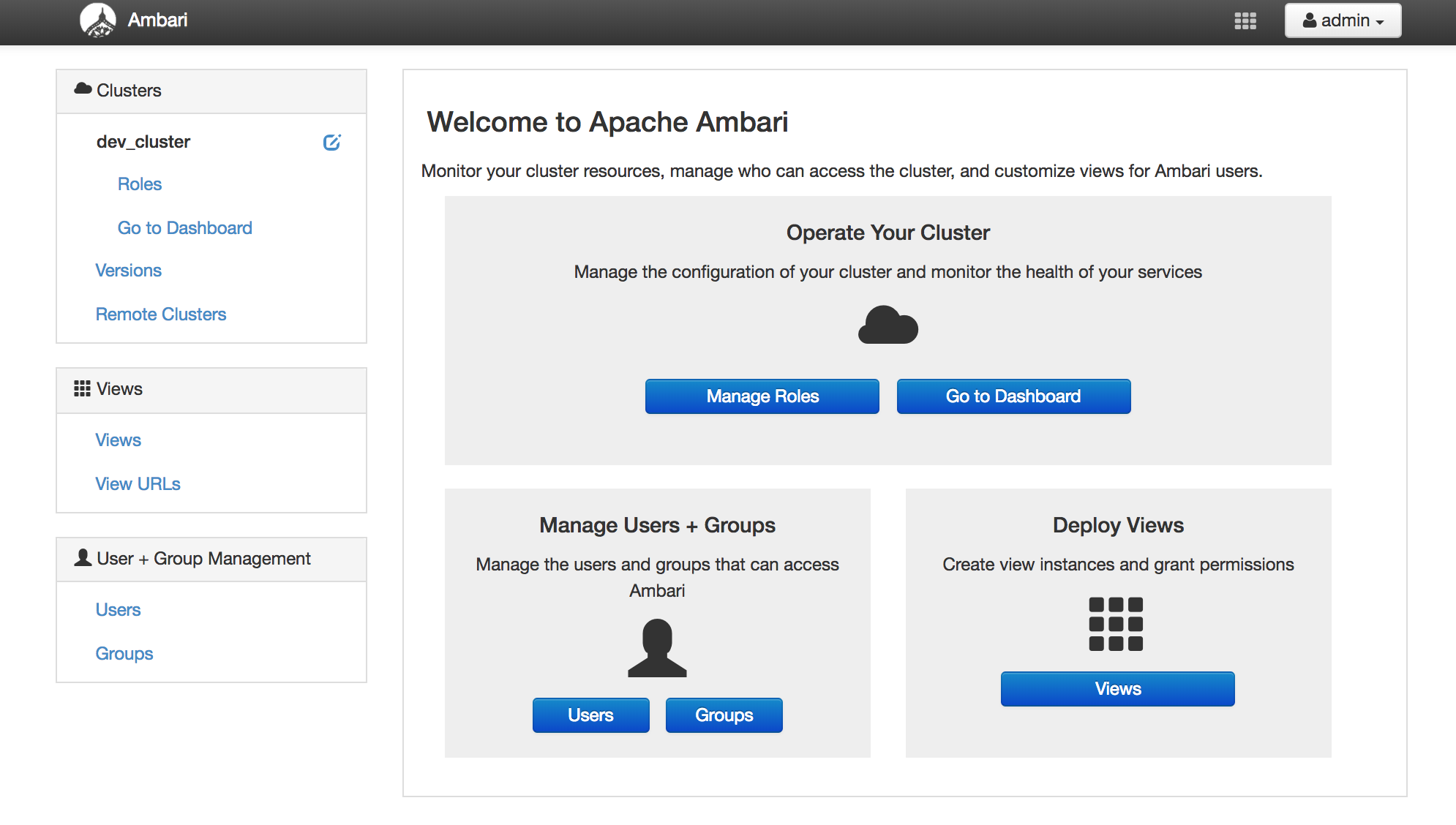Click the Ambari title text in the header

[157, 20]
